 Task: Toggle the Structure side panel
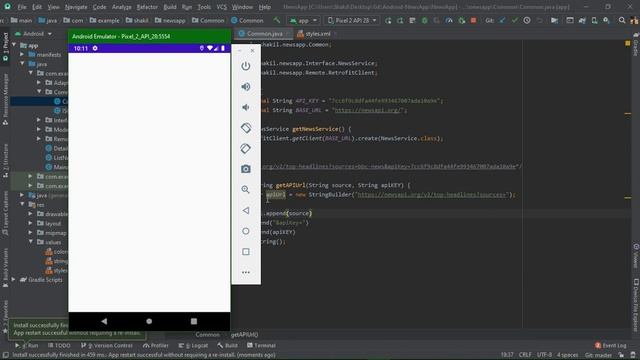pyautogui.click(x=5, y=160)
